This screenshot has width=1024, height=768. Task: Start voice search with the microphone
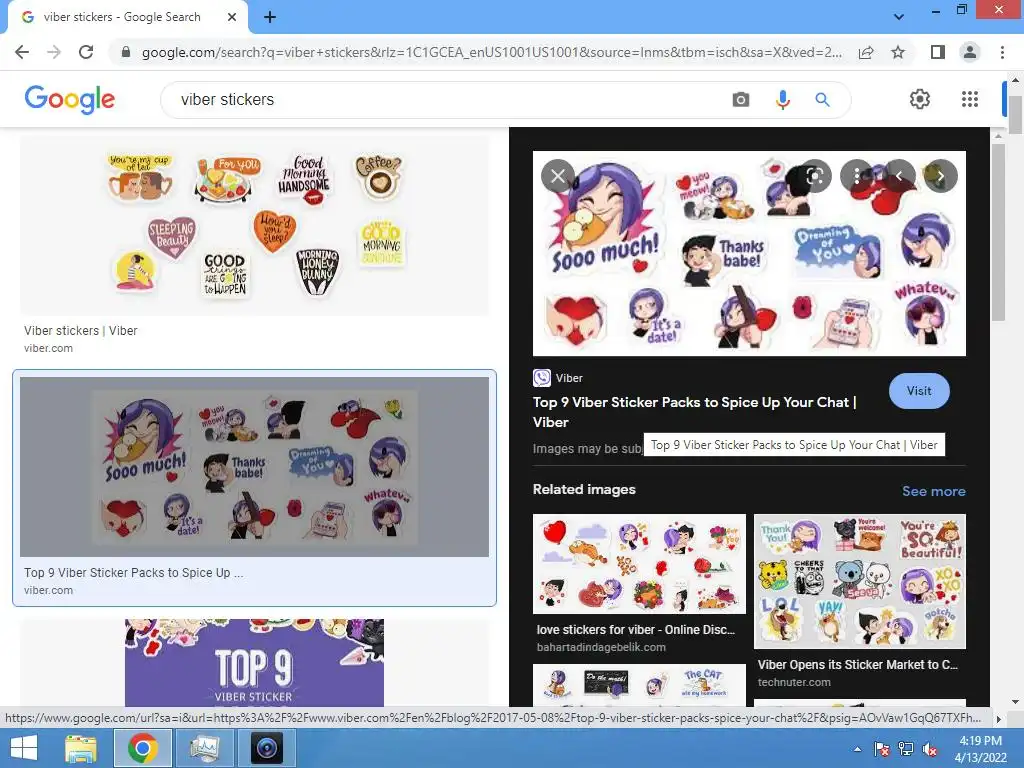[782, 100]
